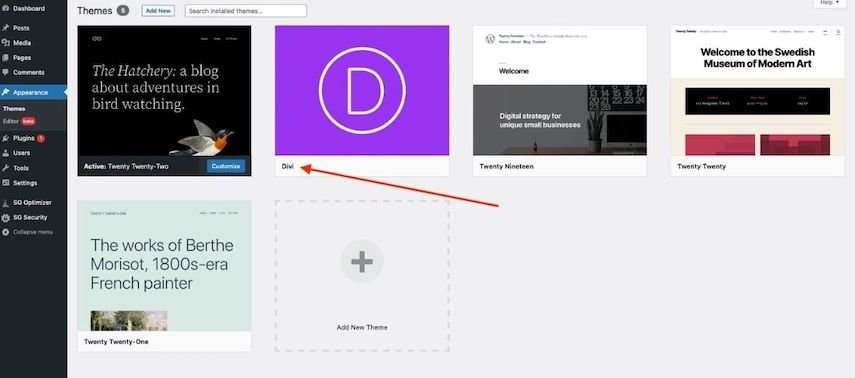Open the SG Optimizer menu
Viewport: 855px width, 378px height.
point(33,202)
